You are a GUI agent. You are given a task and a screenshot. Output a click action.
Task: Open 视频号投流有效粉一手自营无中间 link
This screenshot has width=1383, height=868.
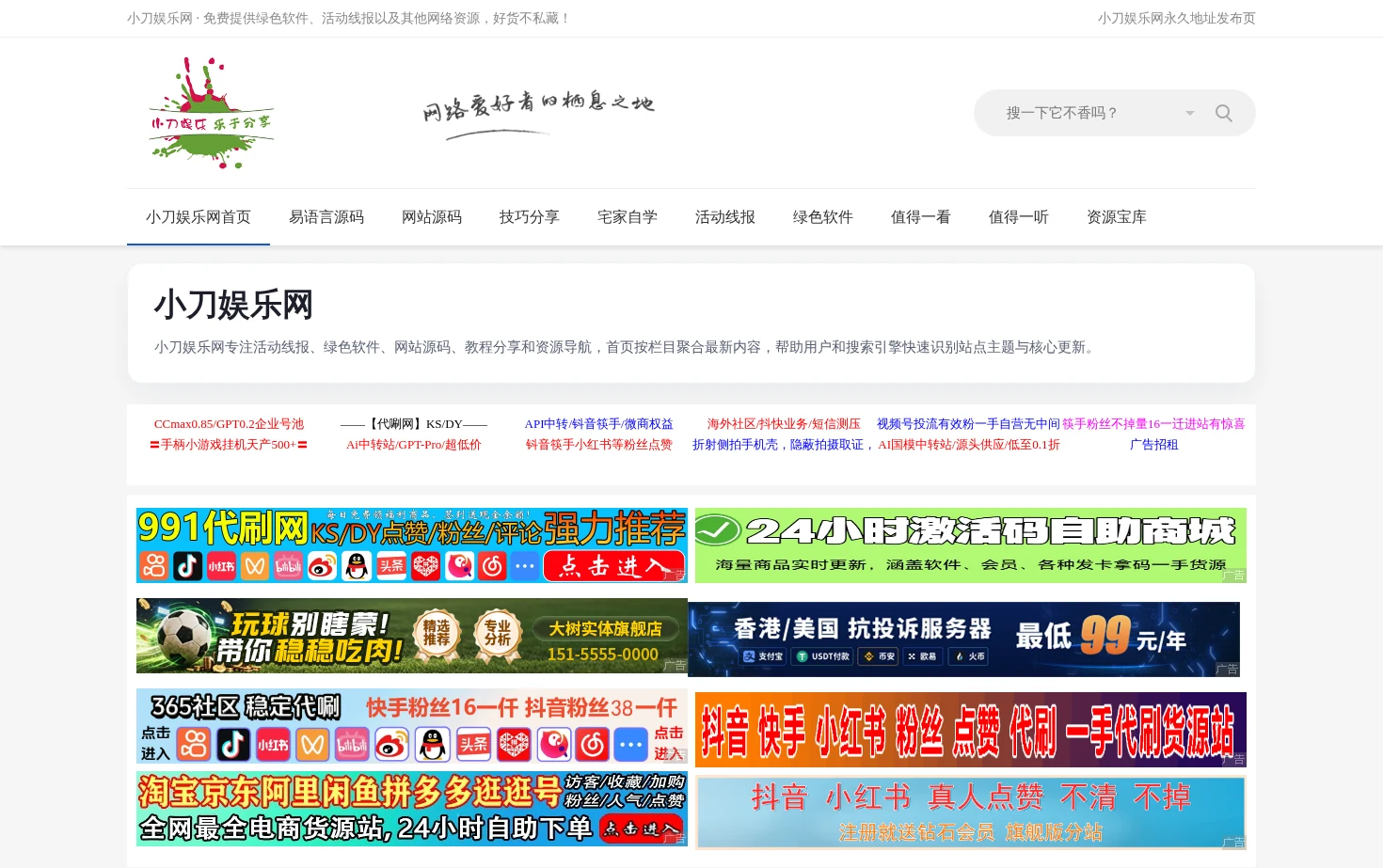968,424
